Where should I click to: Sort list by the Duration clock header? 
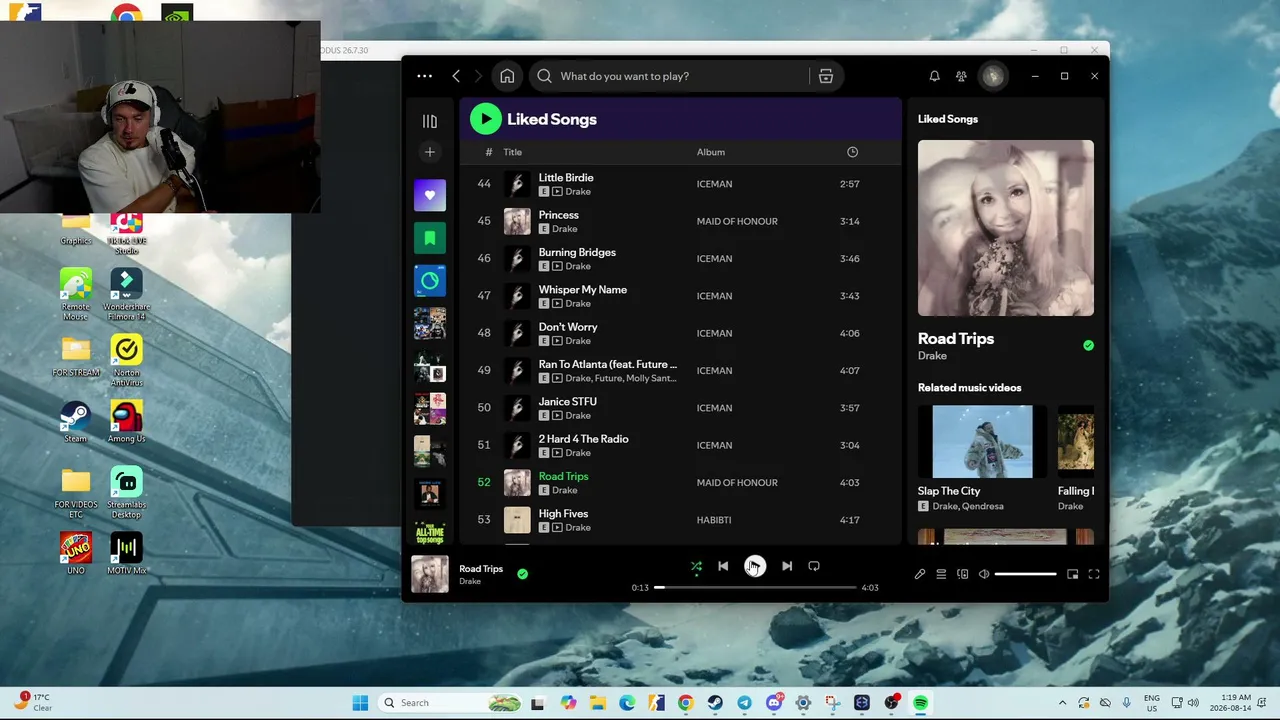coord(852,152)
